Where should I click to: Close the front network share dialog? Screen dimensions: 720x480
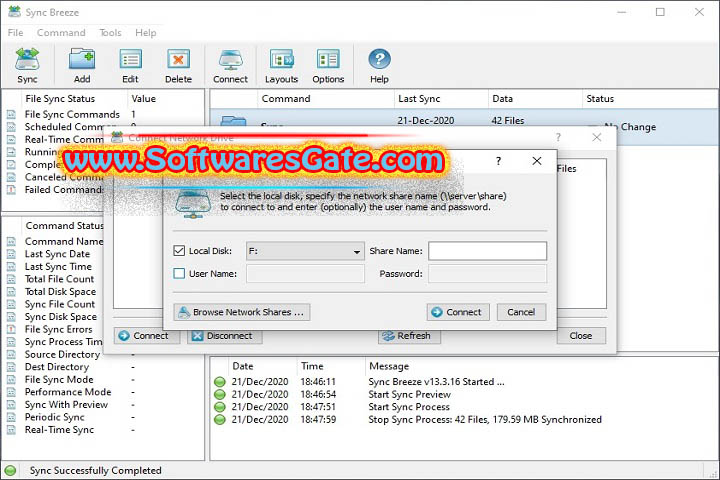tap(536, 161)
